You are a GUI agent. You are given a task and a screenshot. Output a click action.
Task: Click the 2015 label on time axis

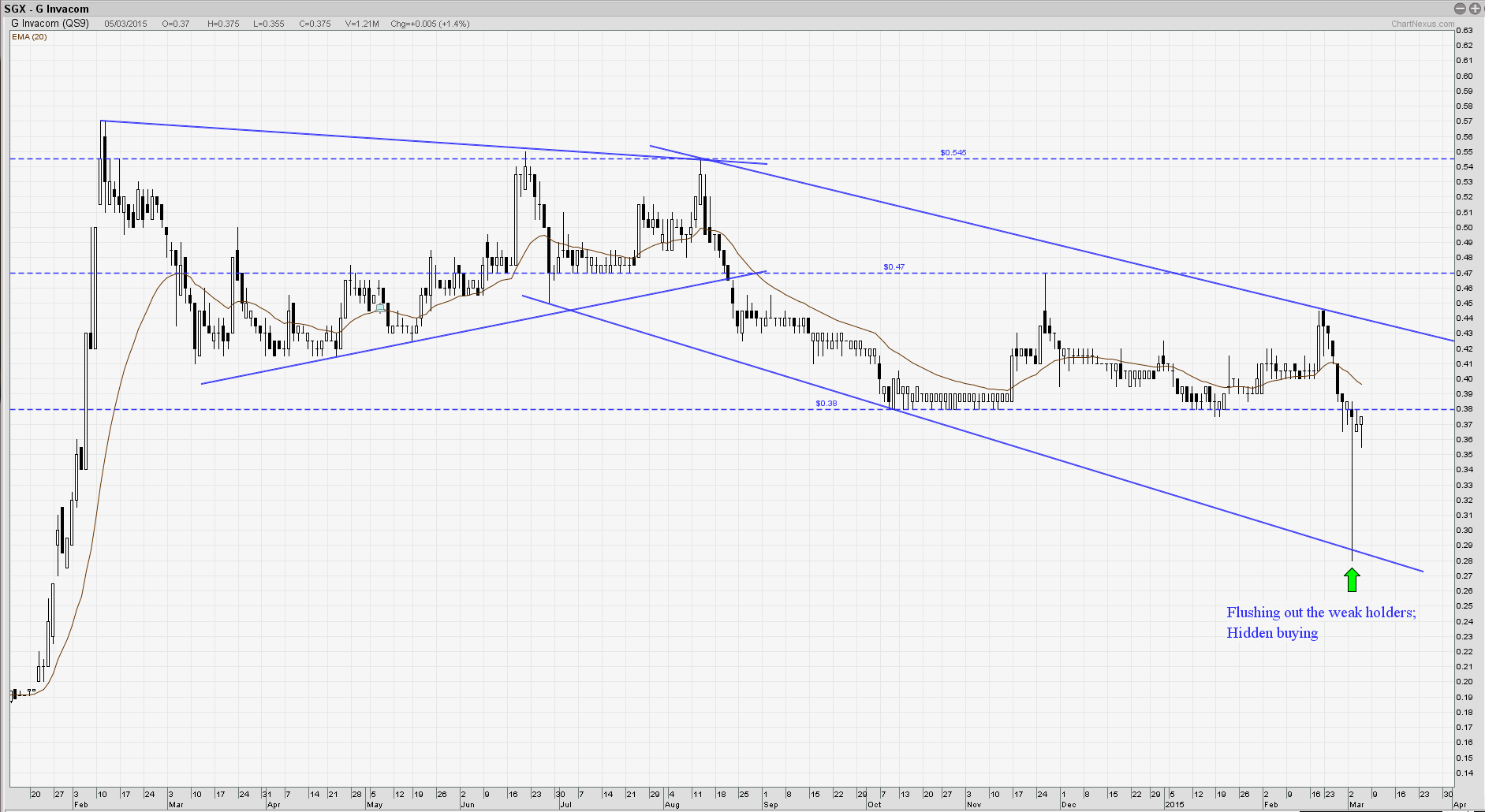(1175, 805)
